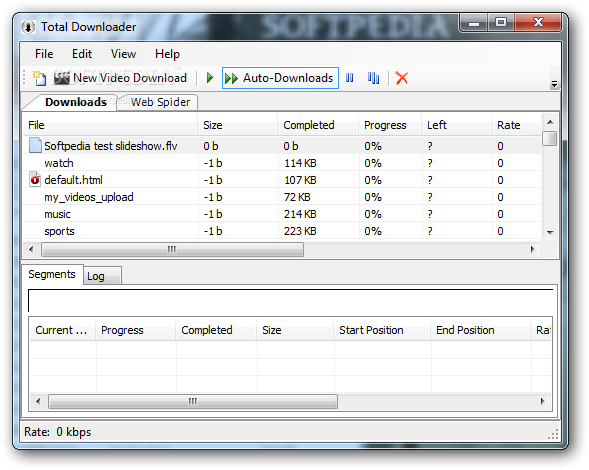Screen dimensions: 589x470
Task: Click the pause all downloads icon
Action: (373, 78)
